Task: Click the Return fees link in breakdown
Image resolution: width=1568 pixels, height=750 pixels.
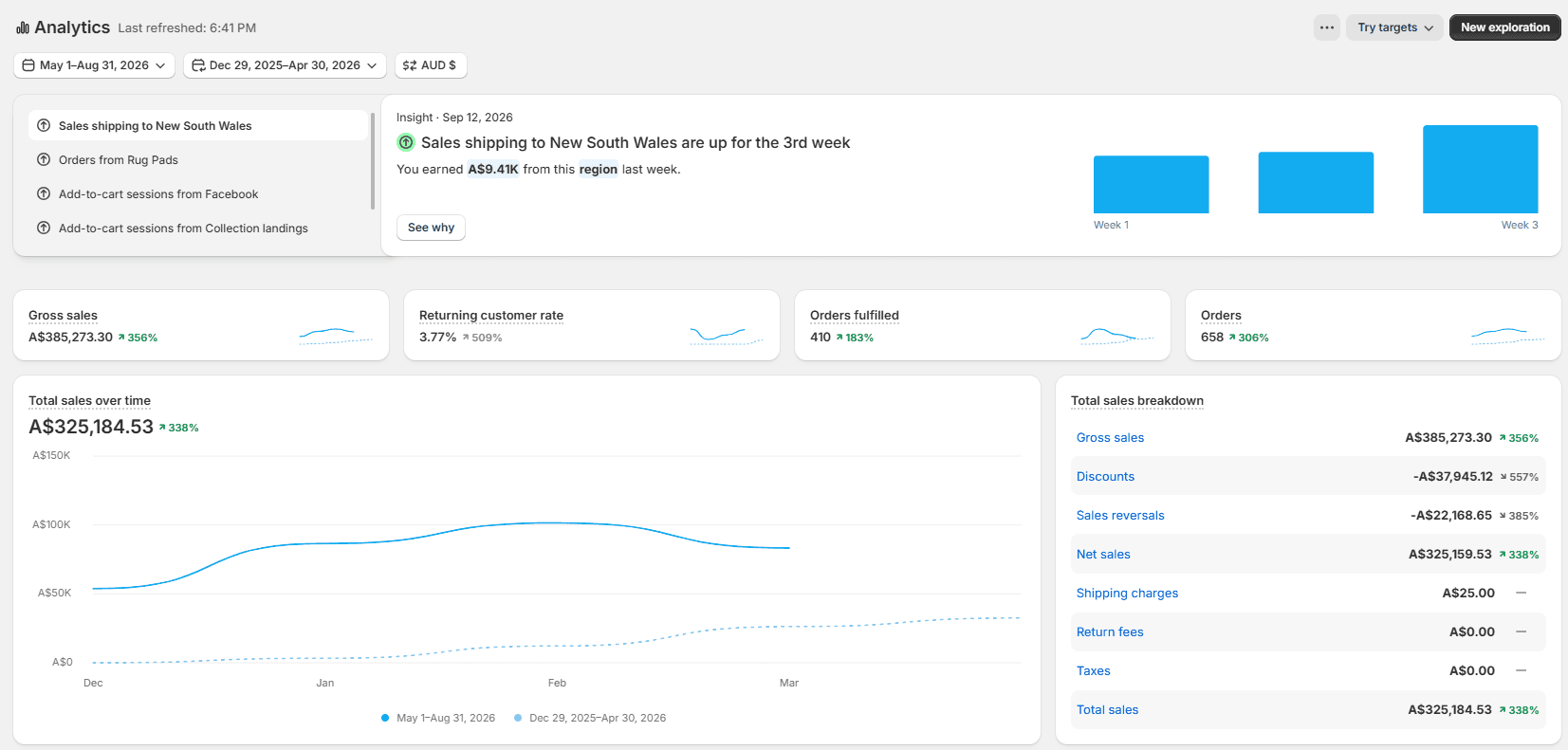Action: pos(1110,632)
